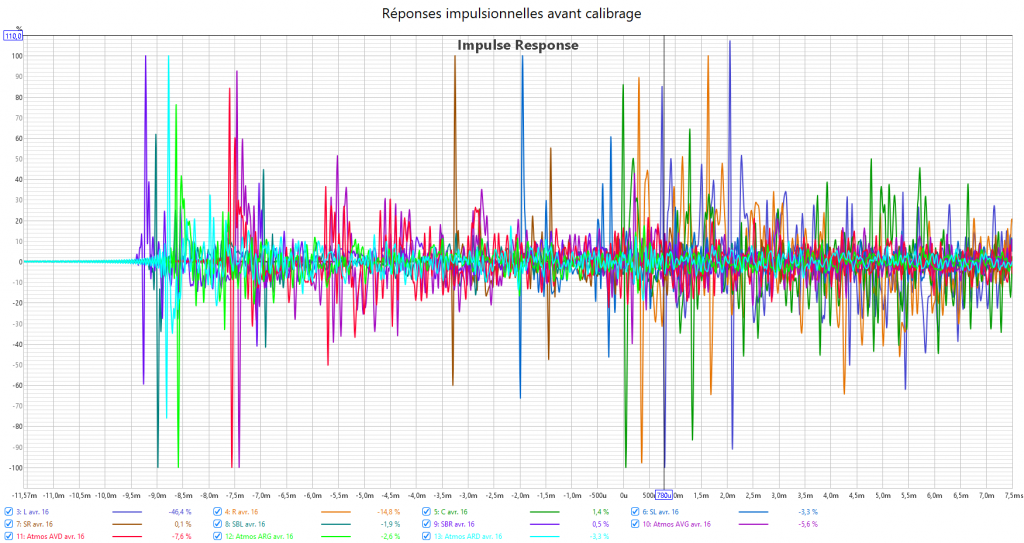Click the Impulse Response graph title

pyautogui.click(x=518, y=45)
